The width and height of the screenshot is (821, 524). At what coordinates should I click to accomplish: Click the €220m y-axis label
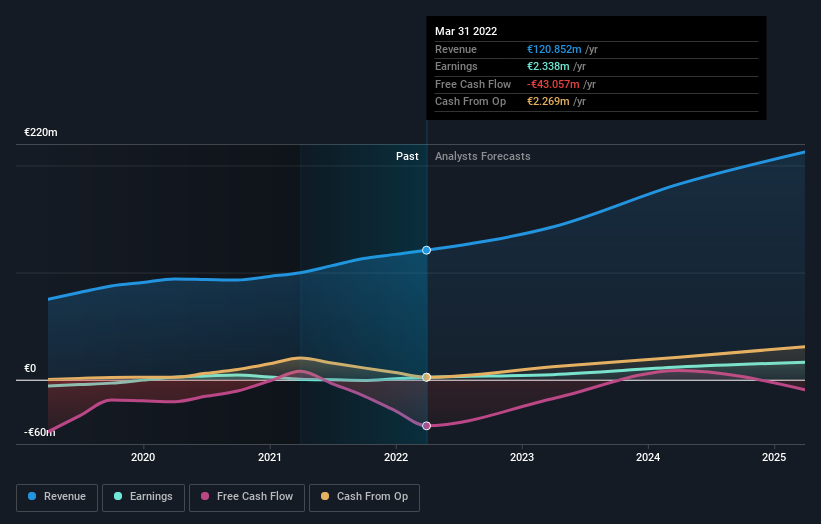coord(41,132)
